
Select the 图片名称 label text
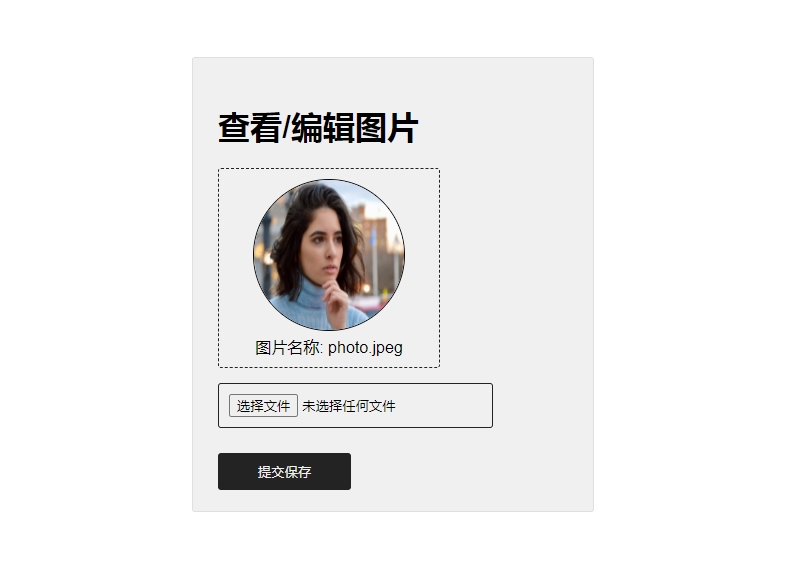[x=287, y=348]
